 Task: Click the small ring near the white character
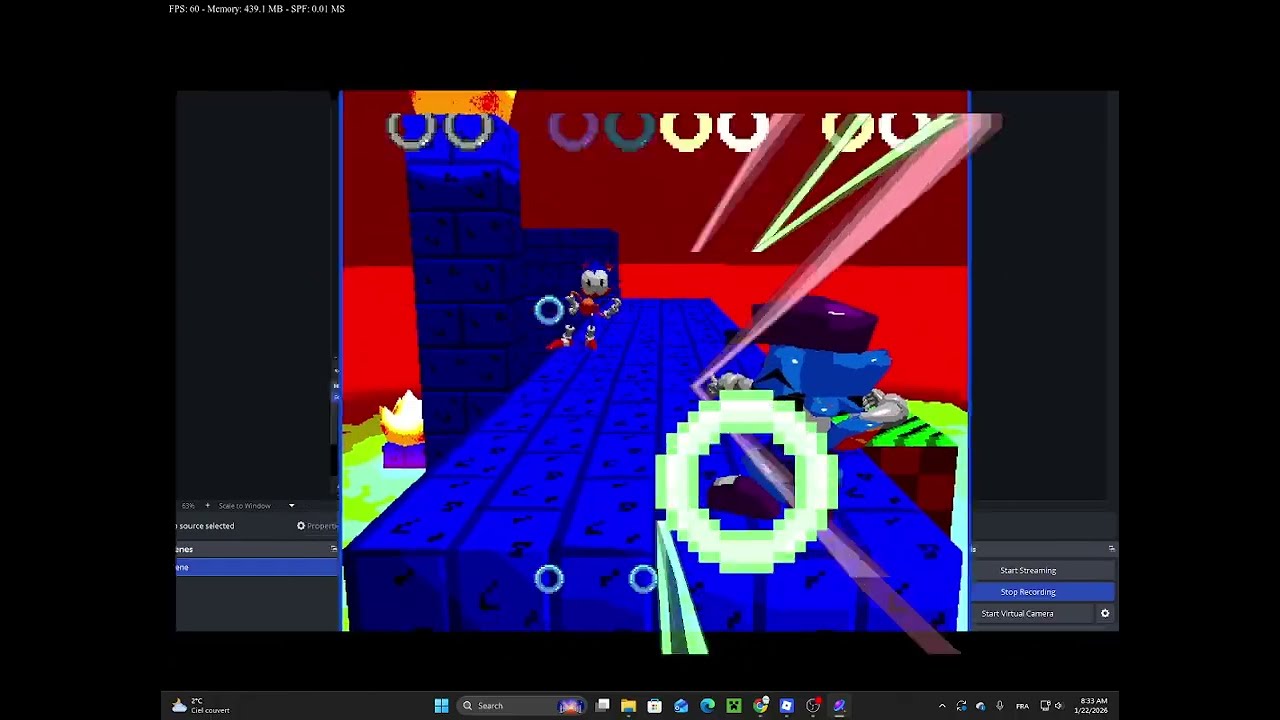548,311
